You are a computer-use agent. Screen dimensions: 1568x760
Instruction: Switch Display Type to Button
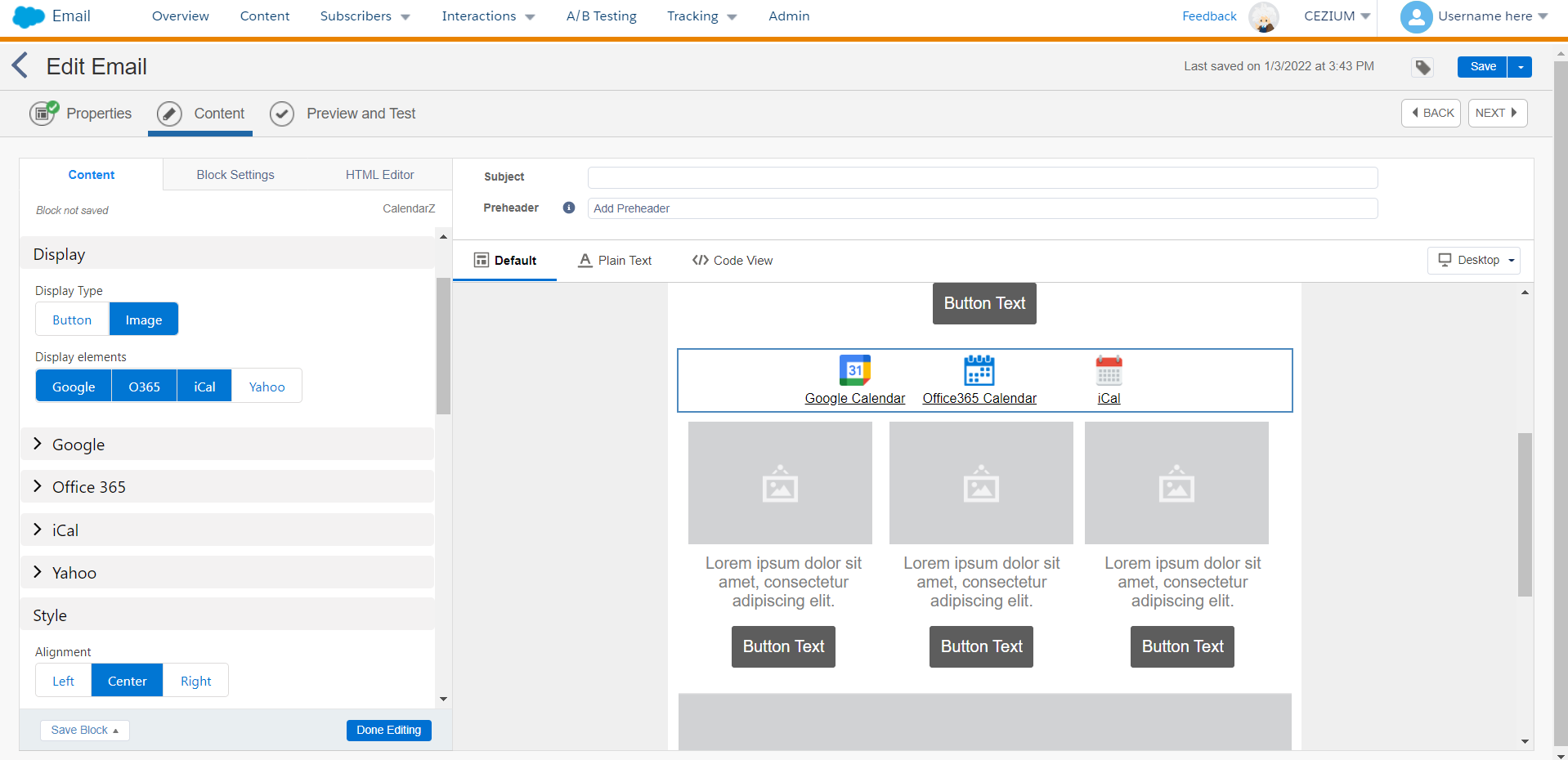(x=71, y=319)
